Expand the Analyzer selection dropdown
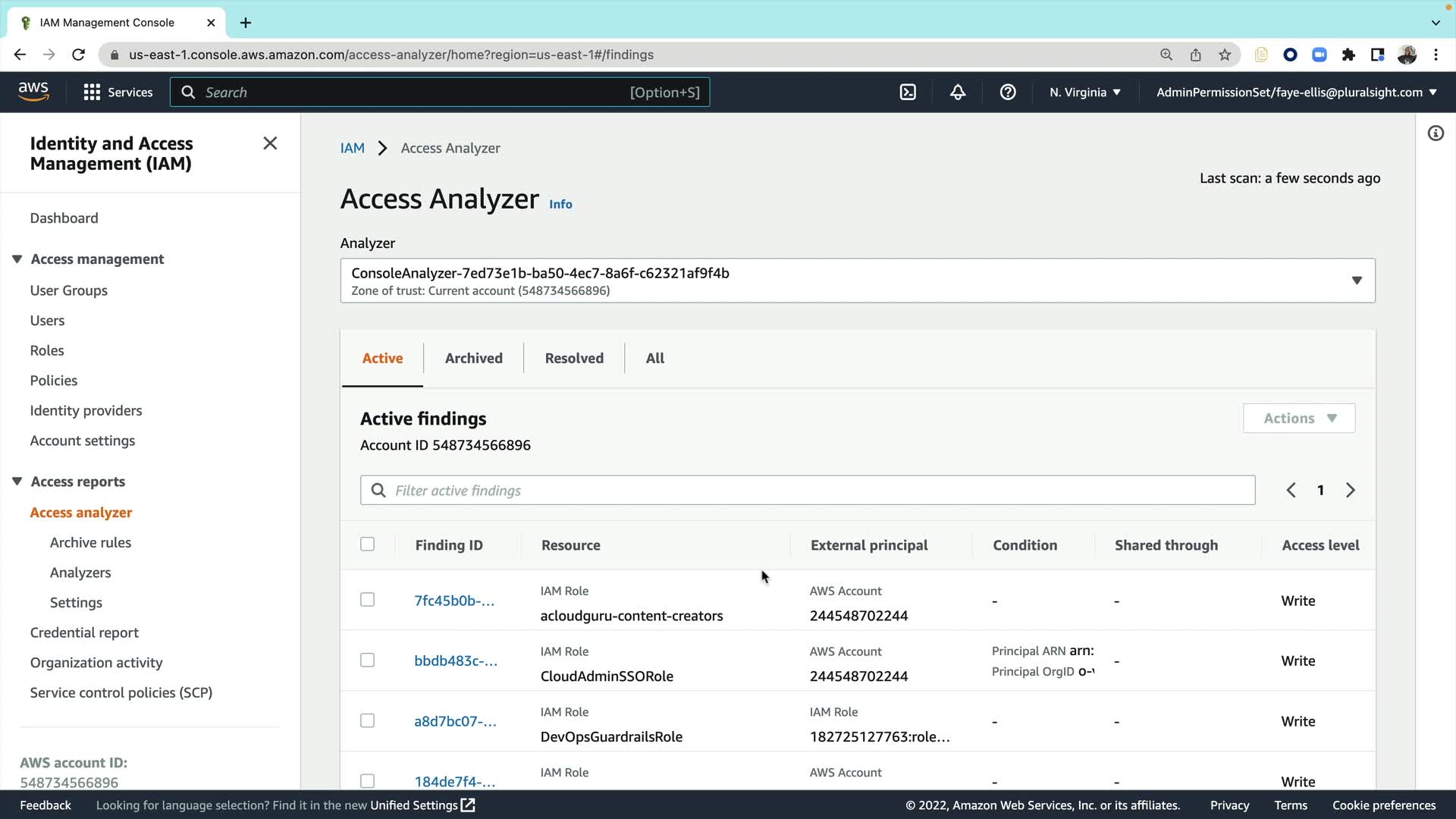The height and width of the screenshot is (819, 1456). pos(1357,281)
